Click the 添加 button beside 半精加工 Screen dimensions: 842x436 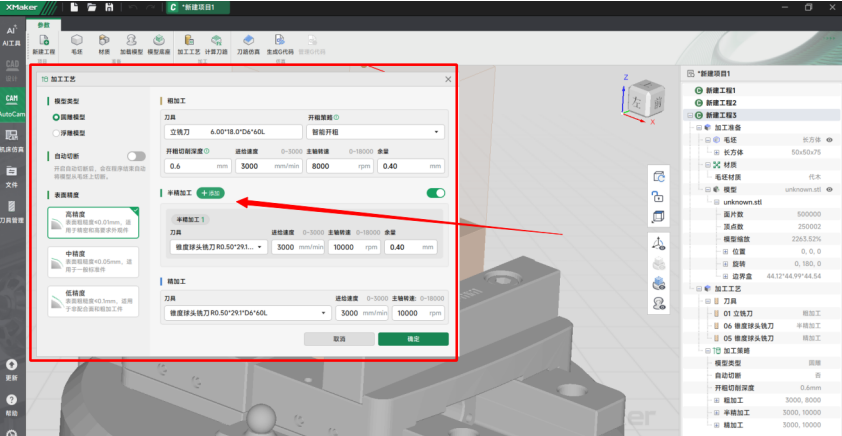(210, 192)
